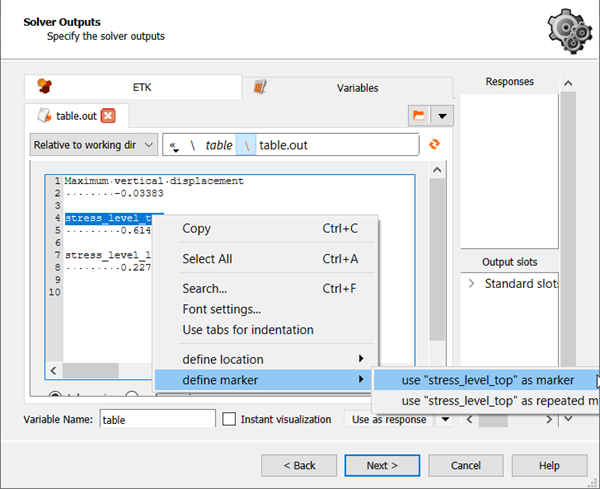Reload file with orange refresh icon
The image size is (600, 489).
click(x=434, y=144)
